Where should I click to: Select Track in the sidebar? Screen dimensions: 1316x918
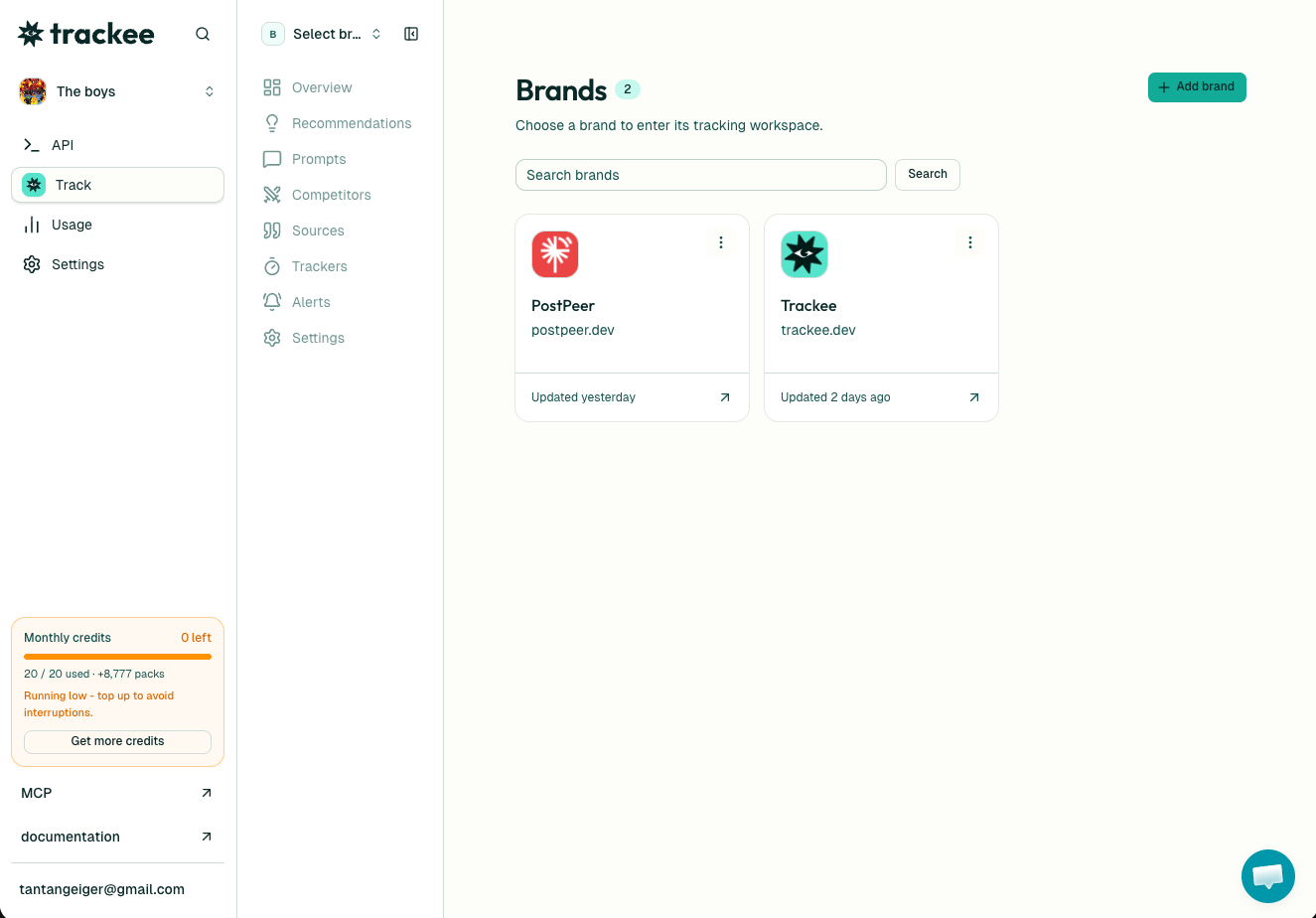[117, 185]
